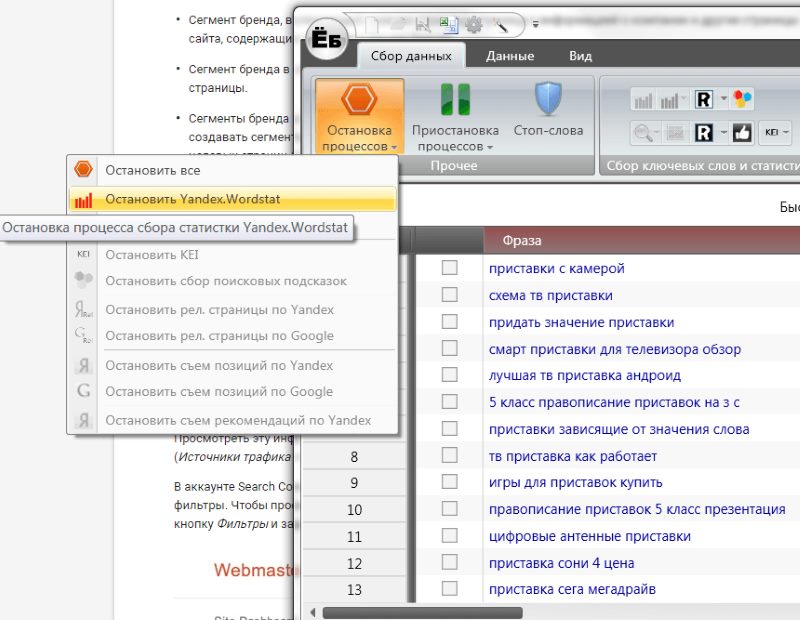Select Остановить съем позиций по Yandex
This screenshot has width=800, height=620.
tap(232, 365)
